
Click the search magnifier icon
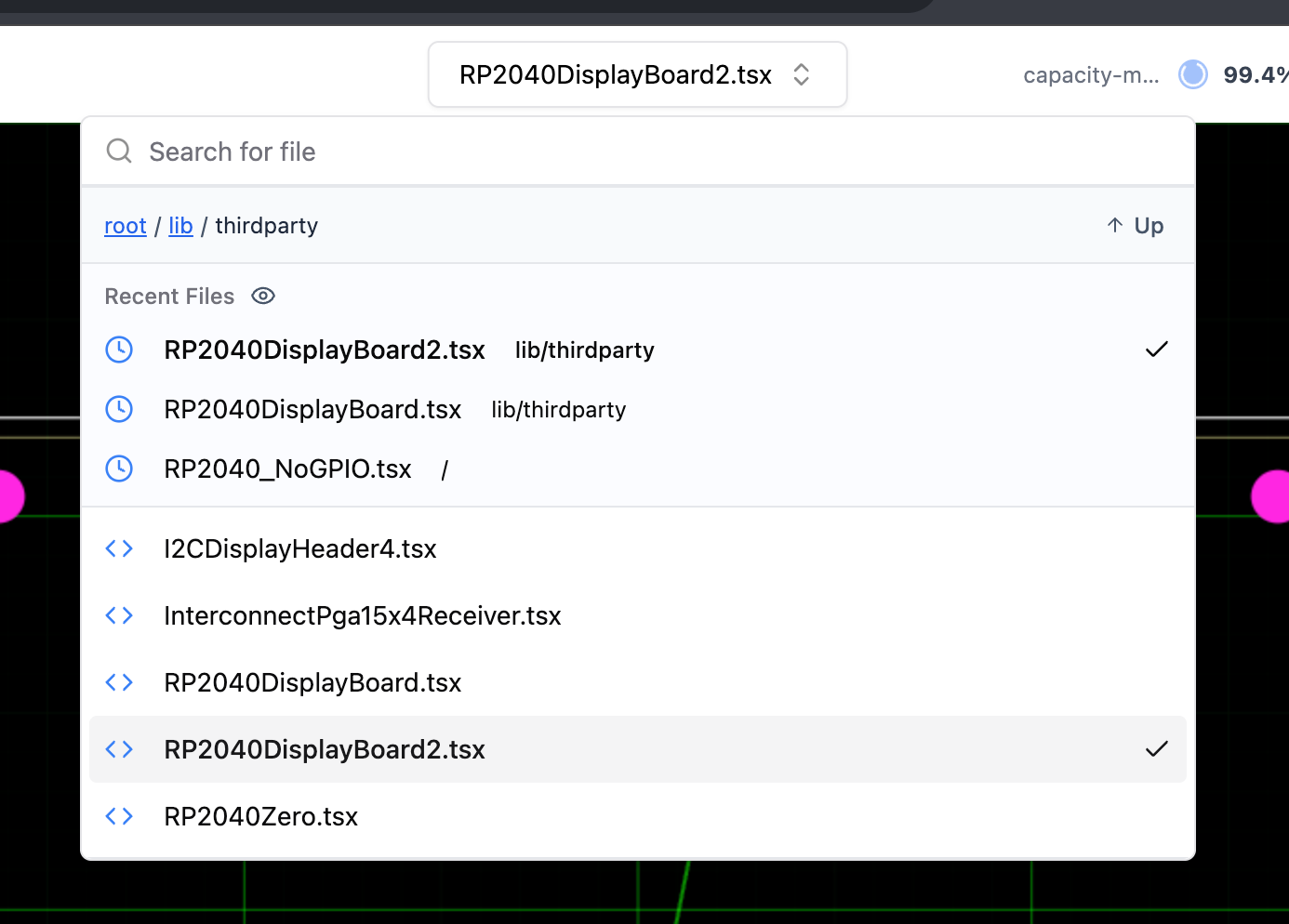(119, 151)
